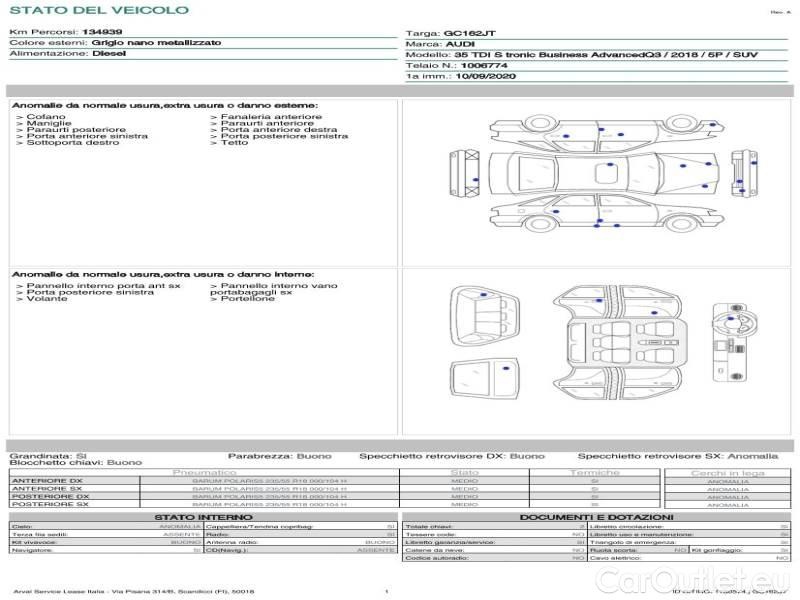Select the Km Percorsi value 134939
800x600 pixels.
(x=102, y=32)
